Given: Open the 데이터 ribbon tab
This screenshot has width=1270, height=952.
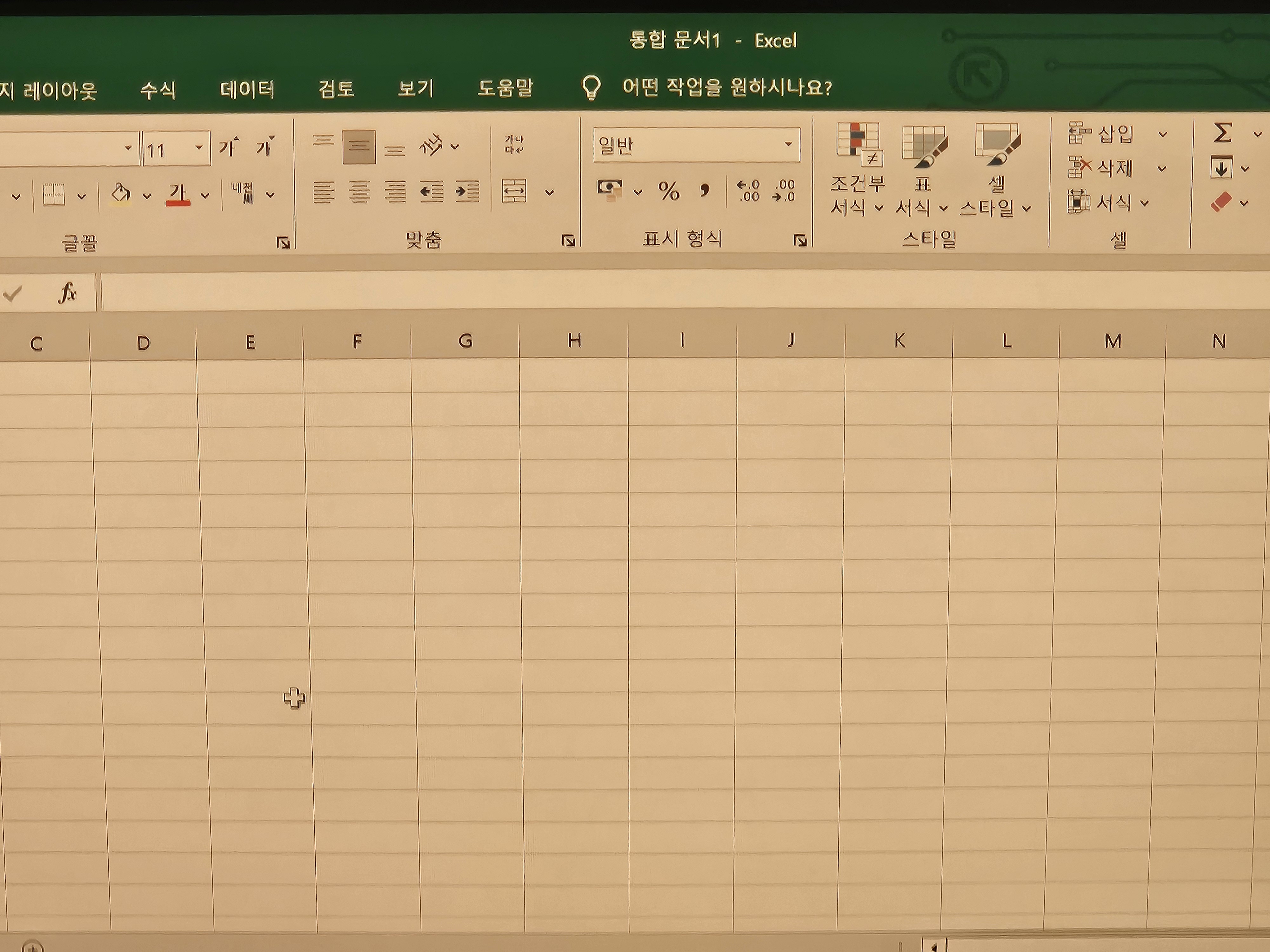Looking at the screenshot, I should coord(247,89).
